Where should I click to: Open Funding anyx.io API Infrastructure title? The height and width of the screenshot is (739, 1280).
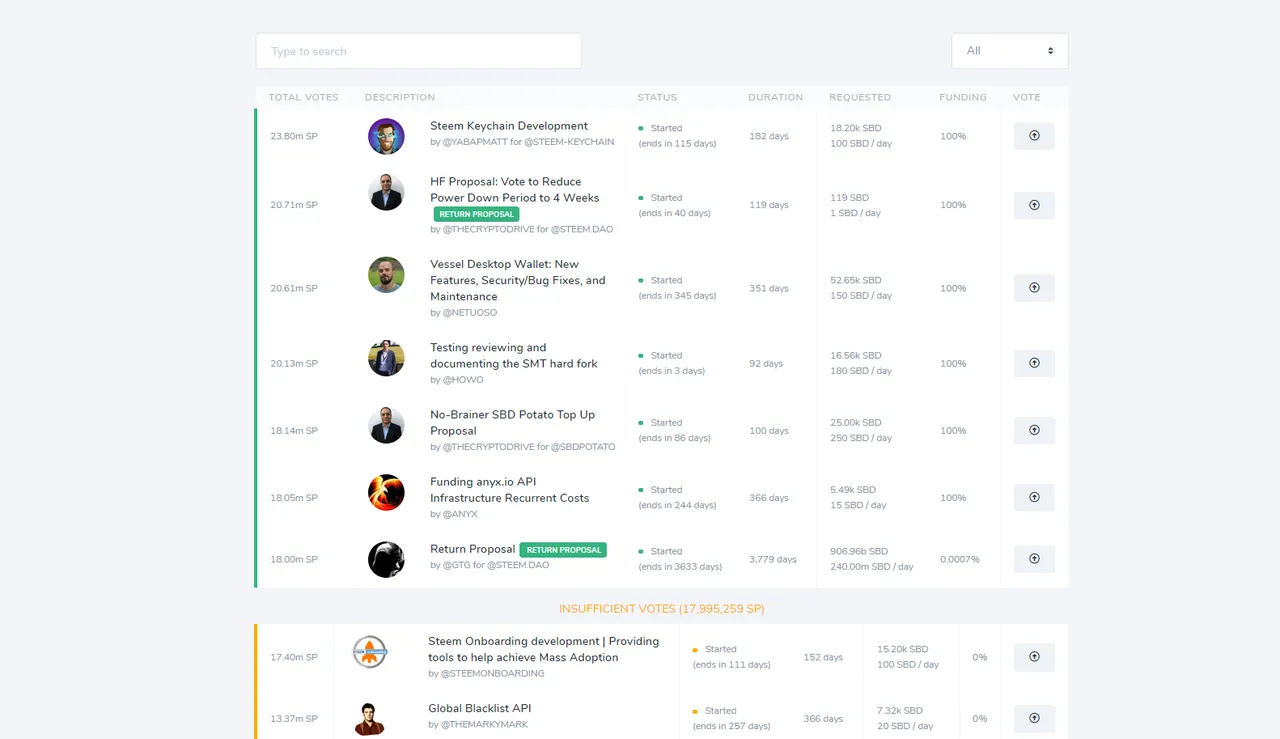coord(510,490)
